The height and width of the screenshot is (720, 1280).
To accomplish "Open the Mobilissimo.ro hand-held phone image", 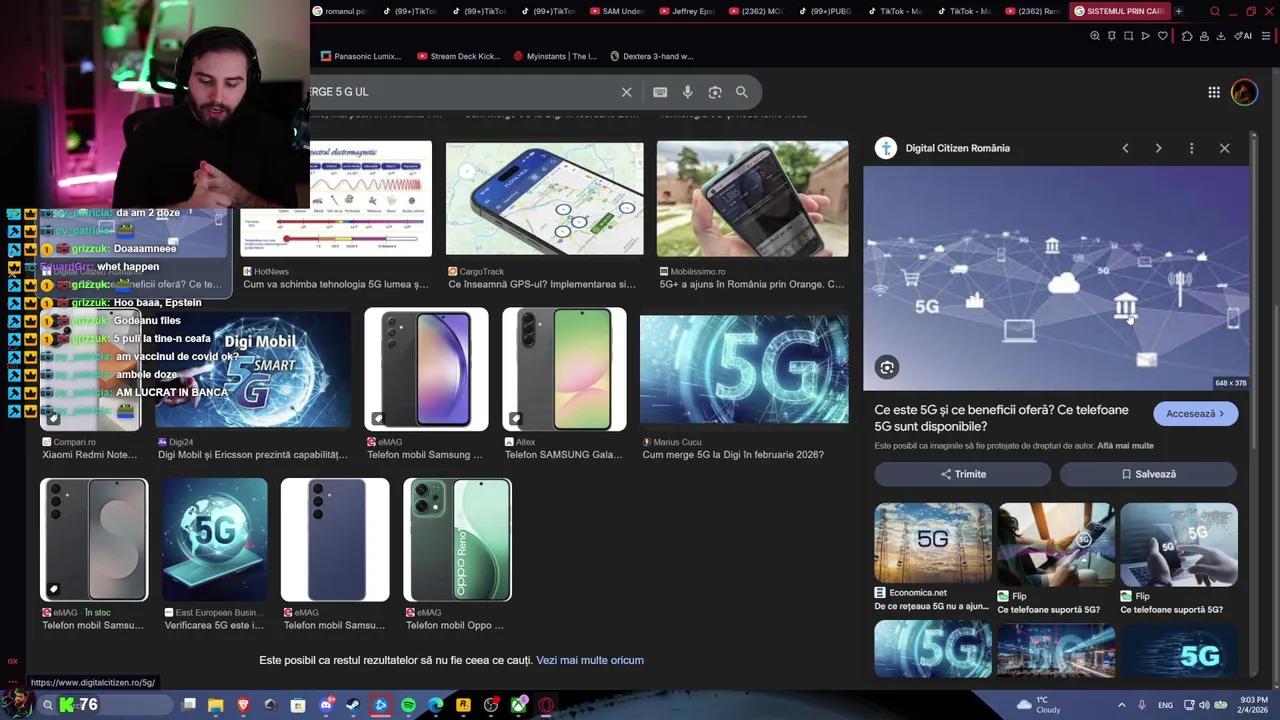I will 752,199.
